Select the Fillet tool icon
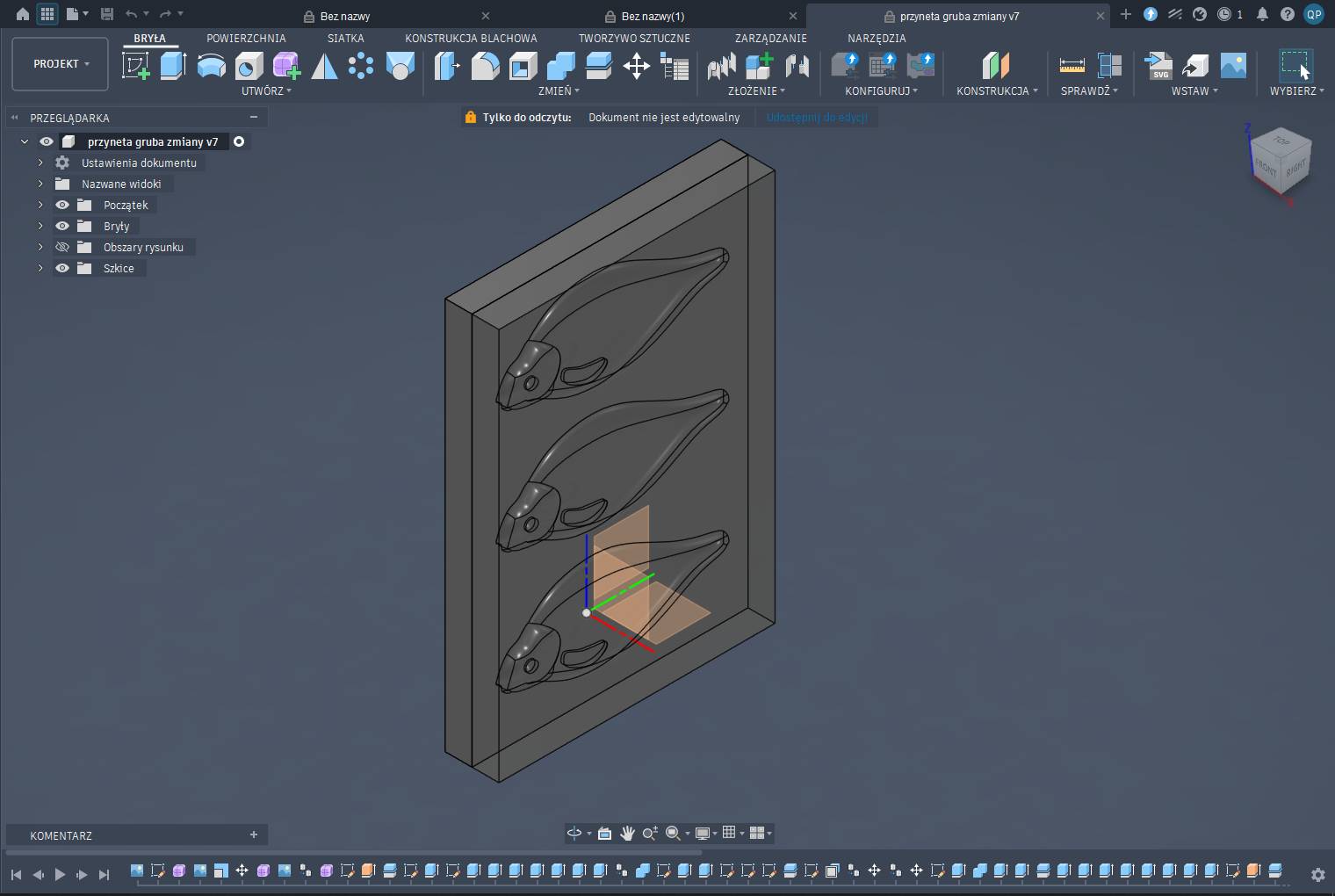This screenshot has width=1335, height=896. [485, 66]
